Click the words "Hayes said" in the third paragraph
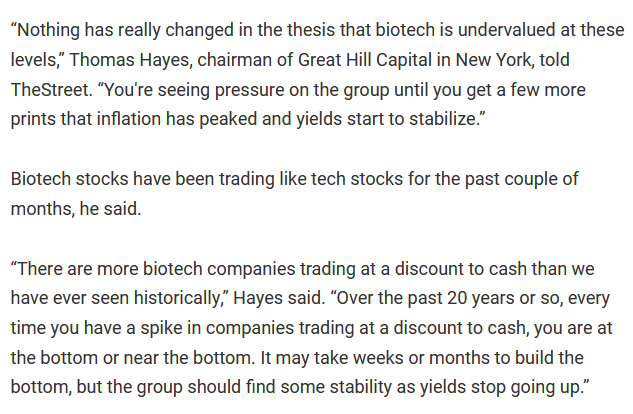The height and width of the screenshot is (414, 633). (279, 299)
